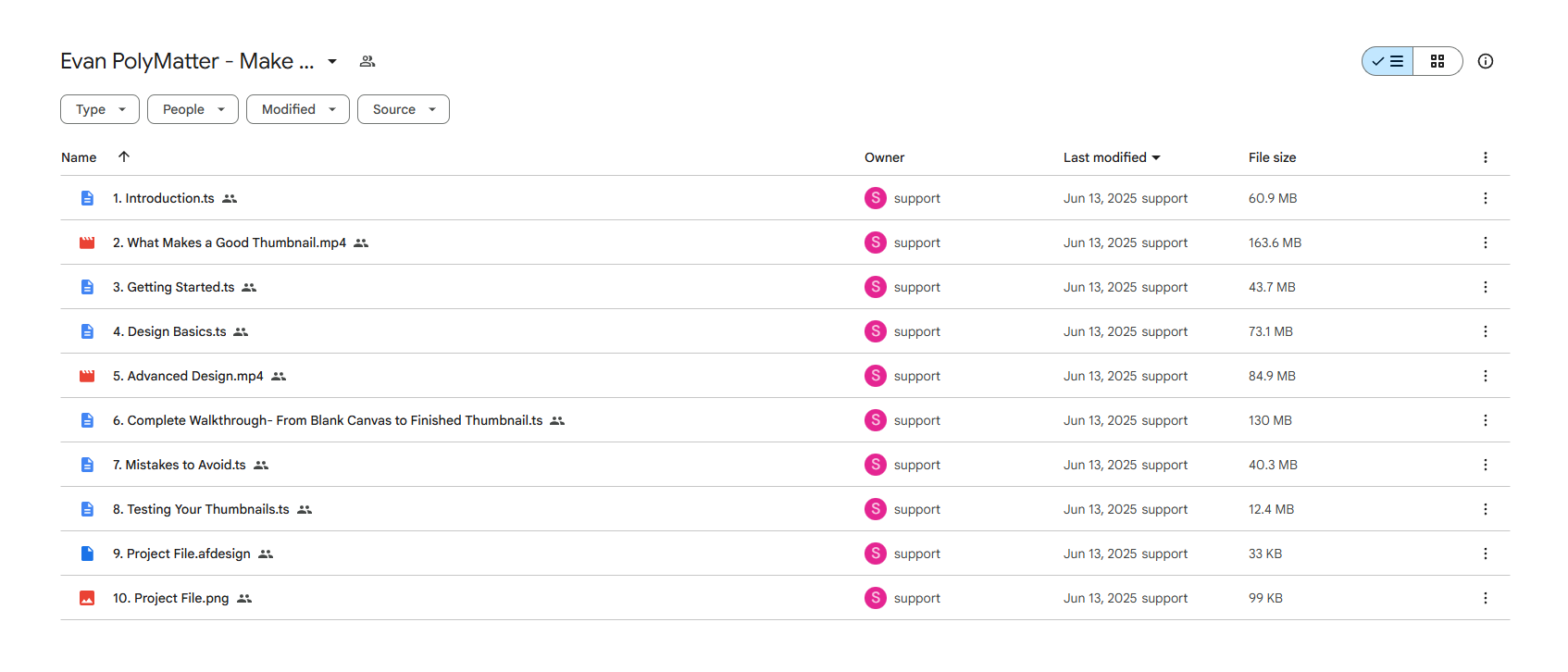This screenshot has width=1568, height=672.
Task: Sort by the Name column header
Action: pos(79,157)
